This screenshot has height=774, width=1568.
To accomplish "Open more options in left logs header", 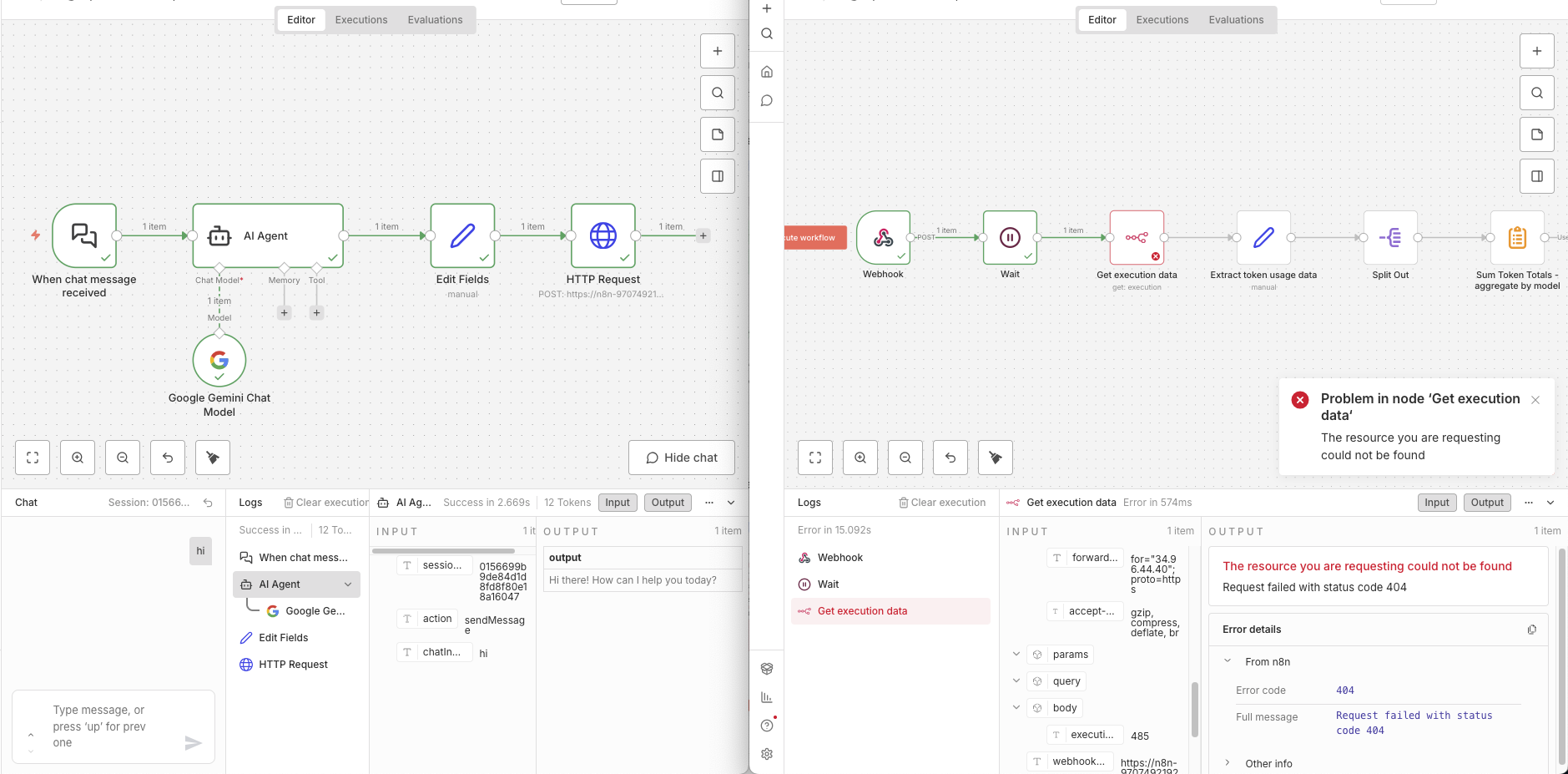I will 709,503.
